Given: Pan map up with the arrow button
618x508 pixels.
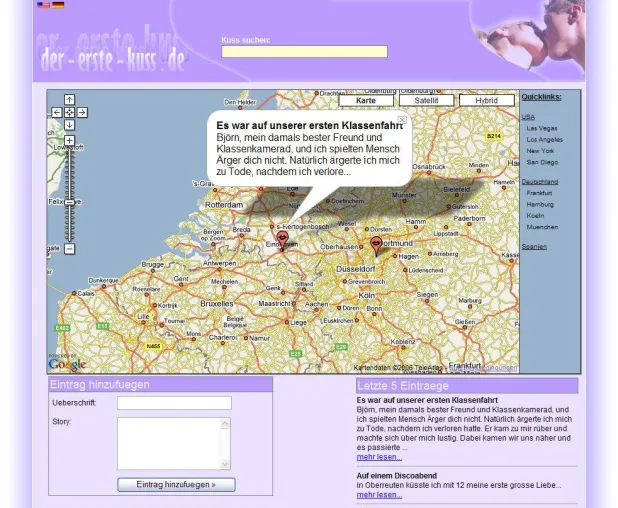Looking at the screenshot, I should 69,99.
